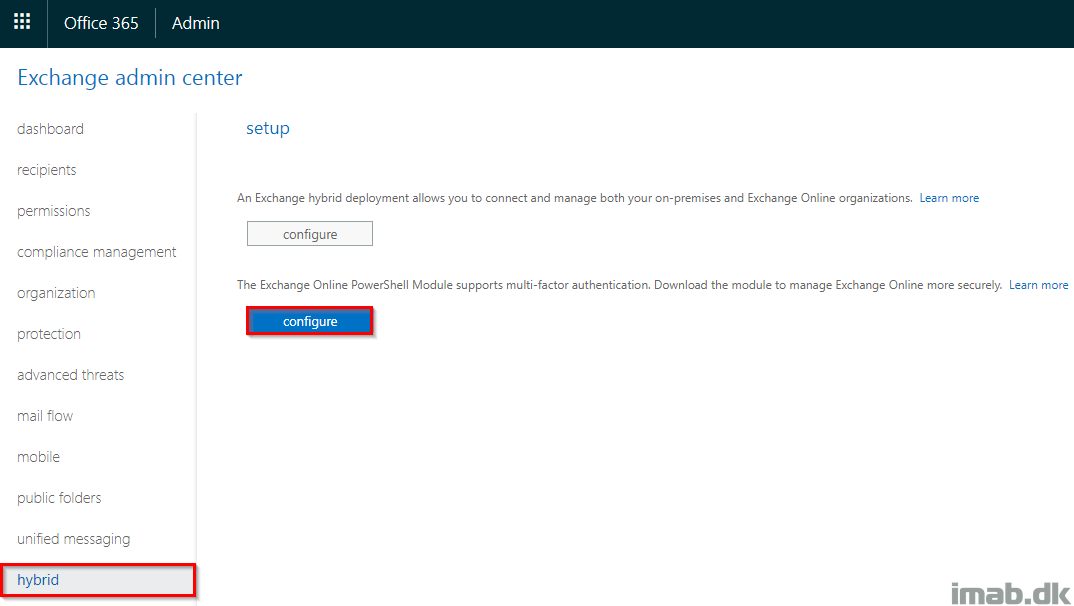The height and width of the screenshot is (606, 1074).
Task: Click Admin in the top bar
Action: [x=195, y=23]
